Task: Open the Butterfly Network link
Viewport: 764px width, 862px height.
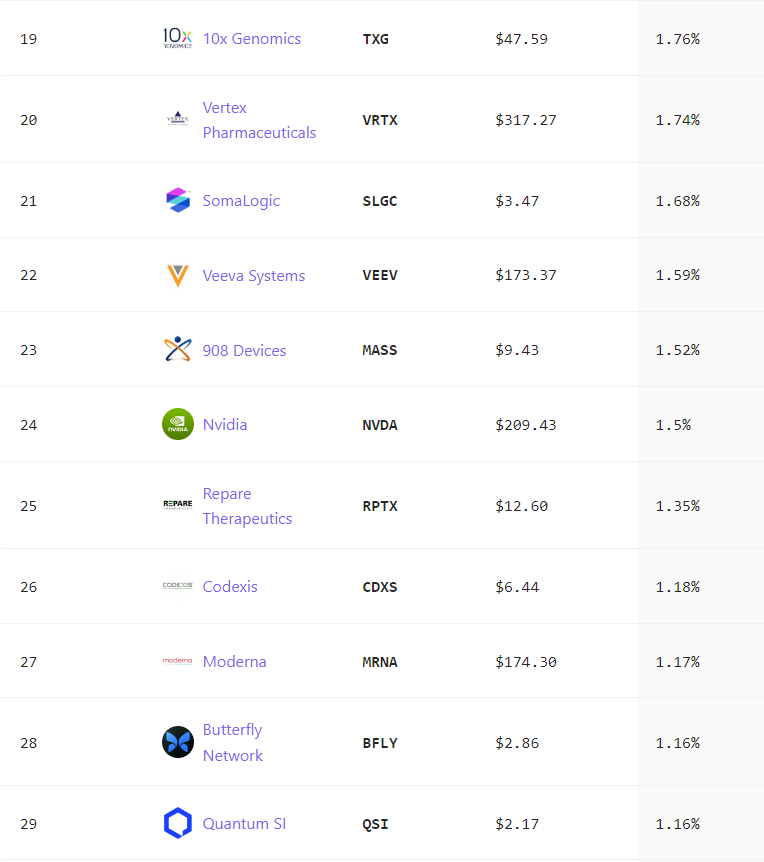Action: tap(233, 742)
